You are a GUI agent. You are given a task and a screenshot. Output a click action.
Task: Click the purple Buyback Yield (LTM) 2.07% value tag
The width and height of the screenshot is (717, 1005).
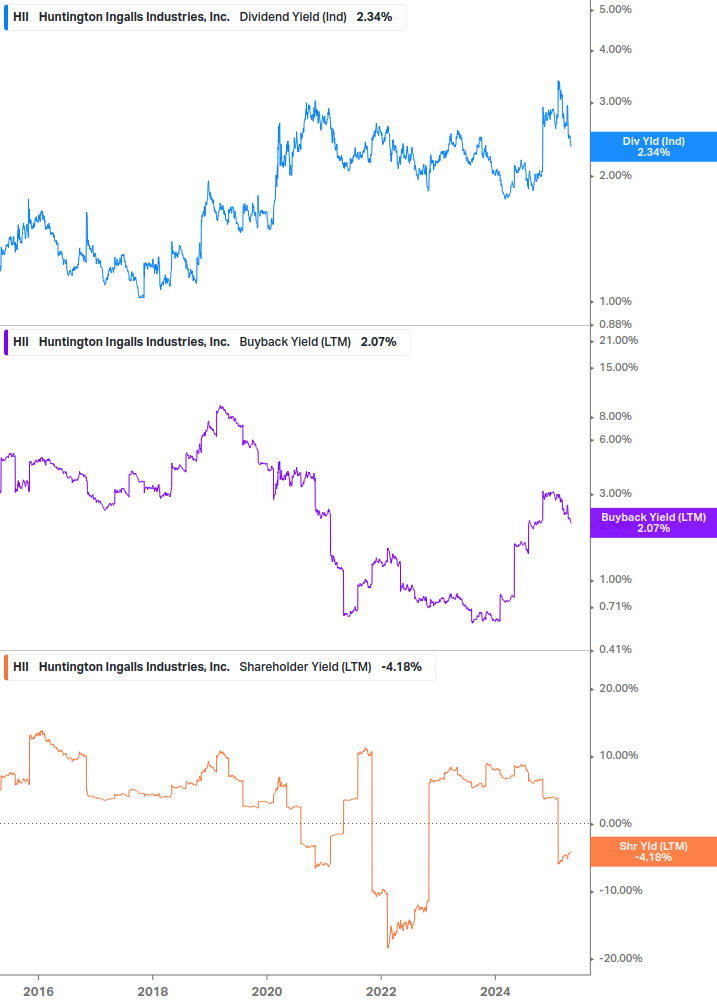[654, 523]
